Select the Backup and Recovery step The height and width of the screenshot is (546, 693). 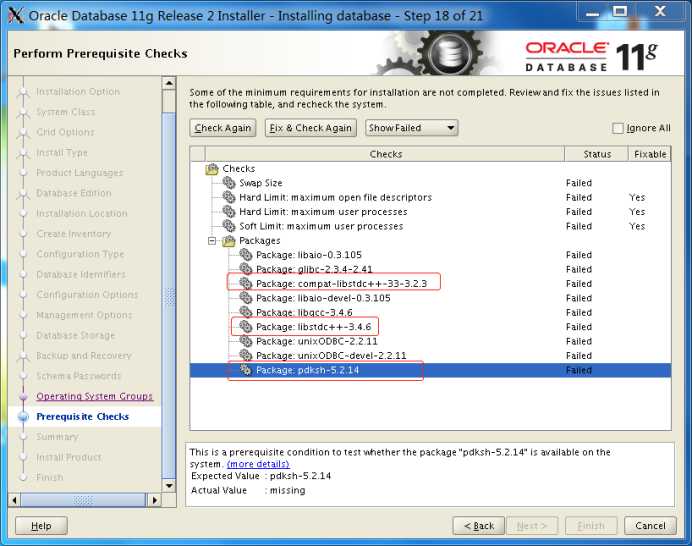(x=84, y=355)
